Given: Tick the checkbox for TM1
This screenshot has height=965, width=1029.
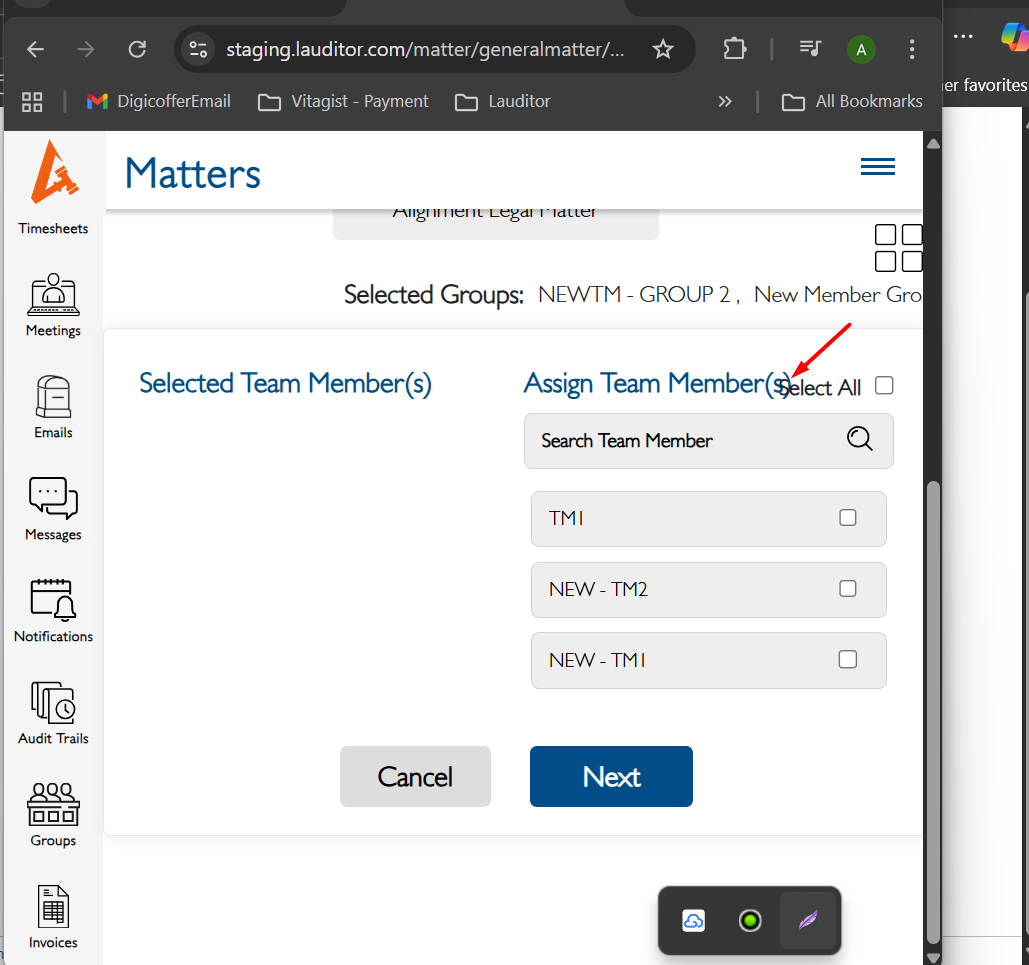Looking at the screenshot, I should click(848, 518).
